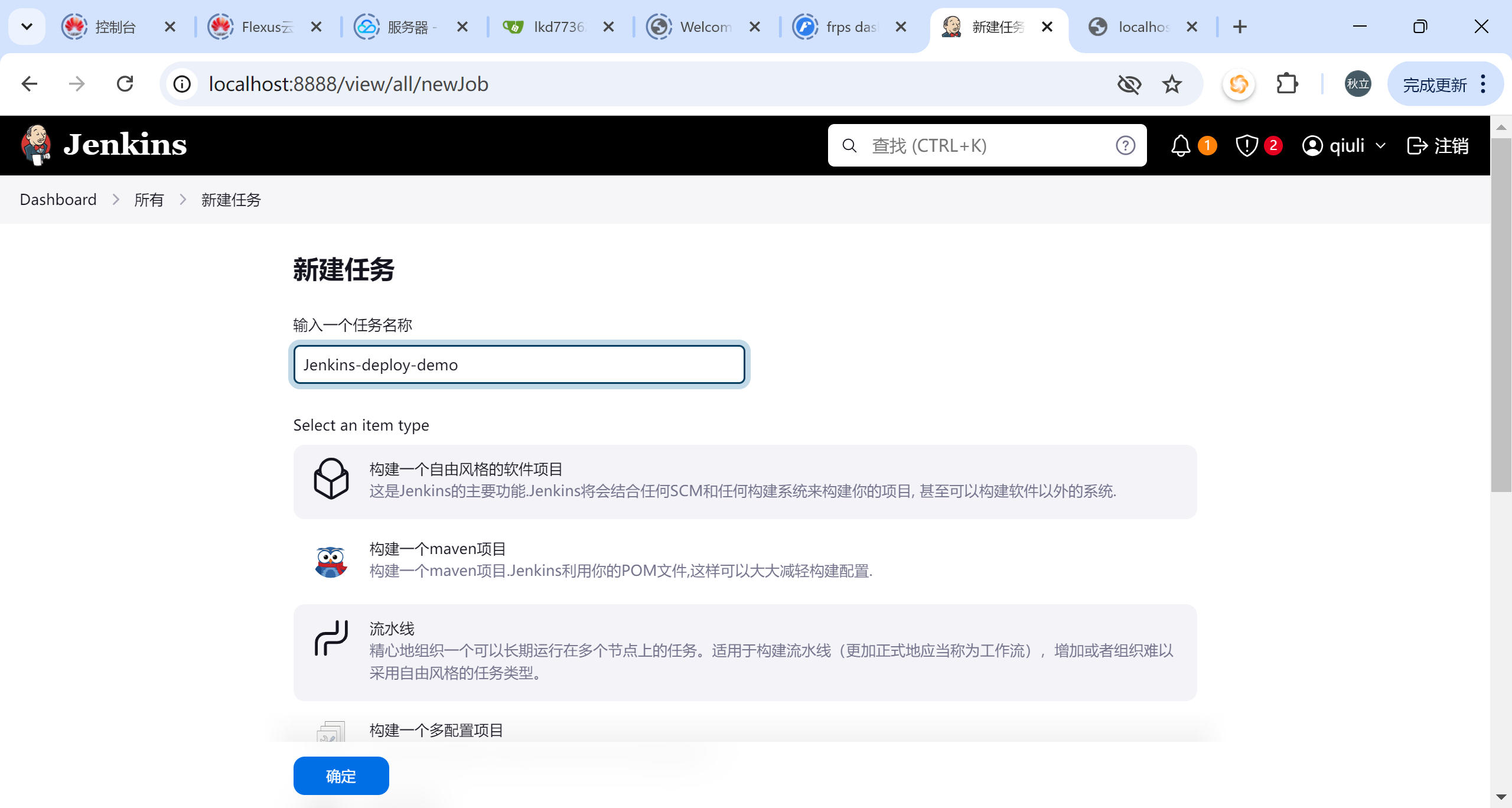Open the tab search dropdown arrow
This screenshot has height=808, width=1512.
tap(27, 27)
